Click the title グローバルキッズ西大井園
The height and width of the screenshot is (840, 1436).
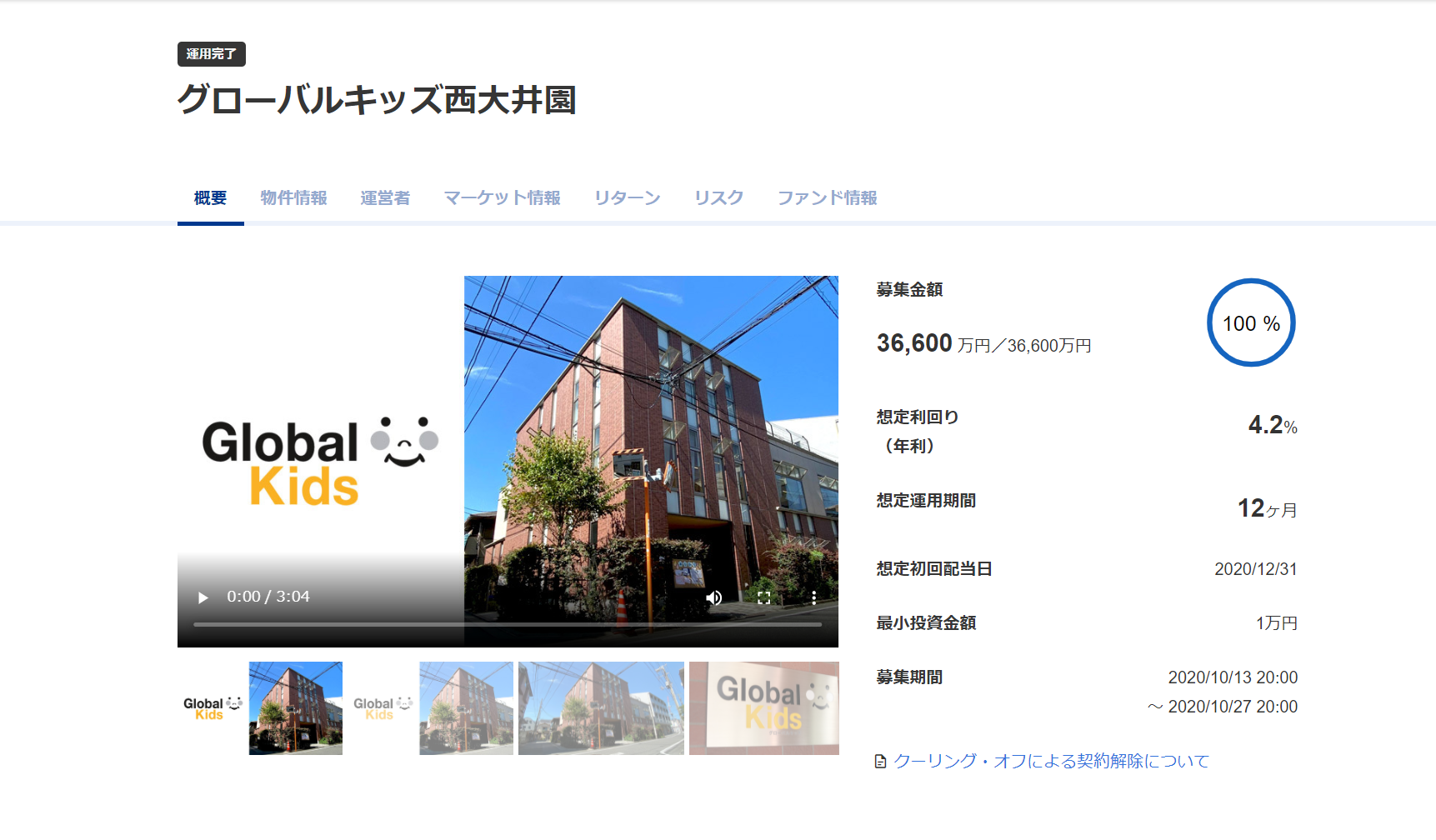[377, 100]
